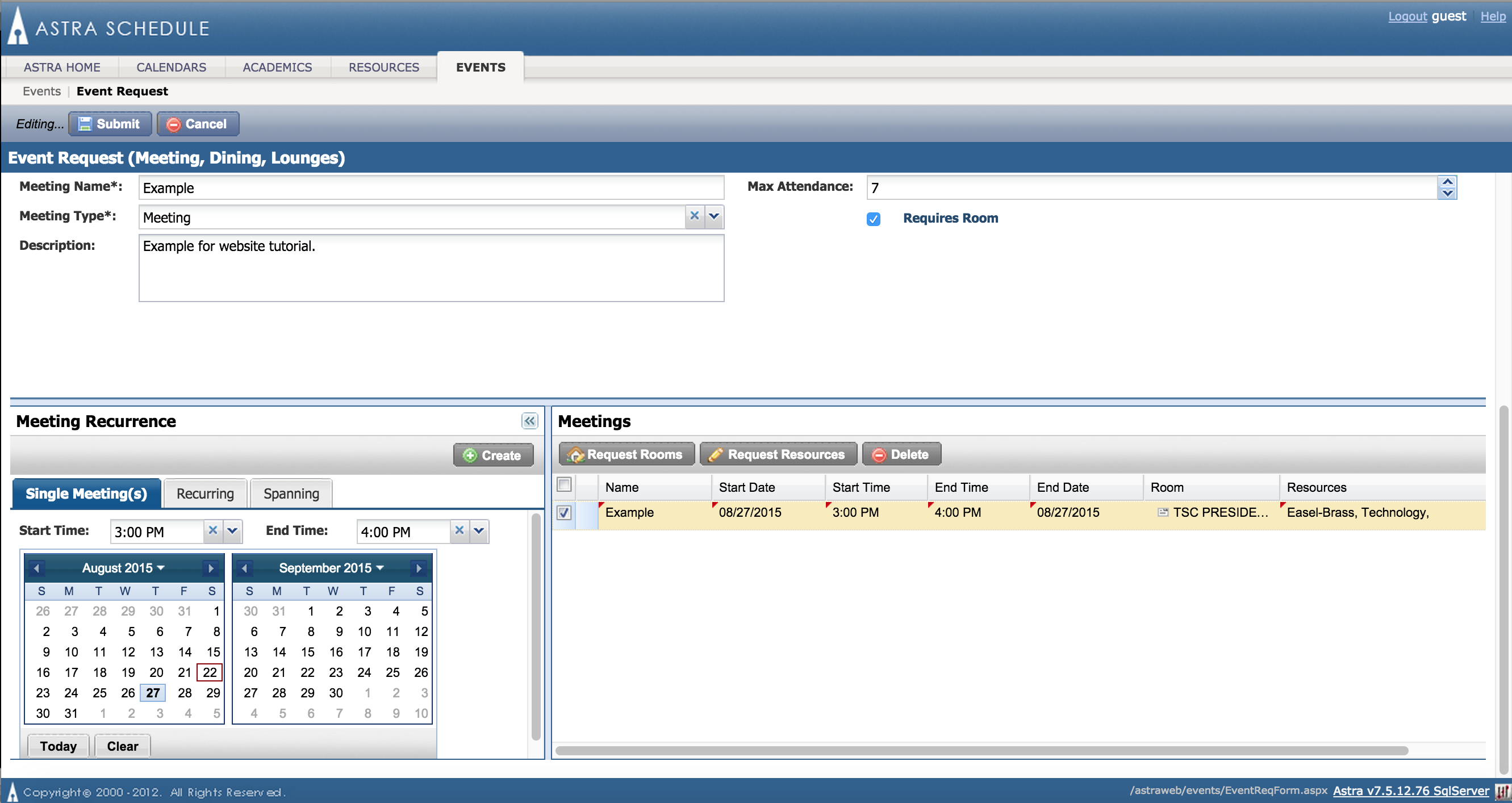1512x803 pixels.
Task: Clear the End Time value
Action: tap(459, 530)
